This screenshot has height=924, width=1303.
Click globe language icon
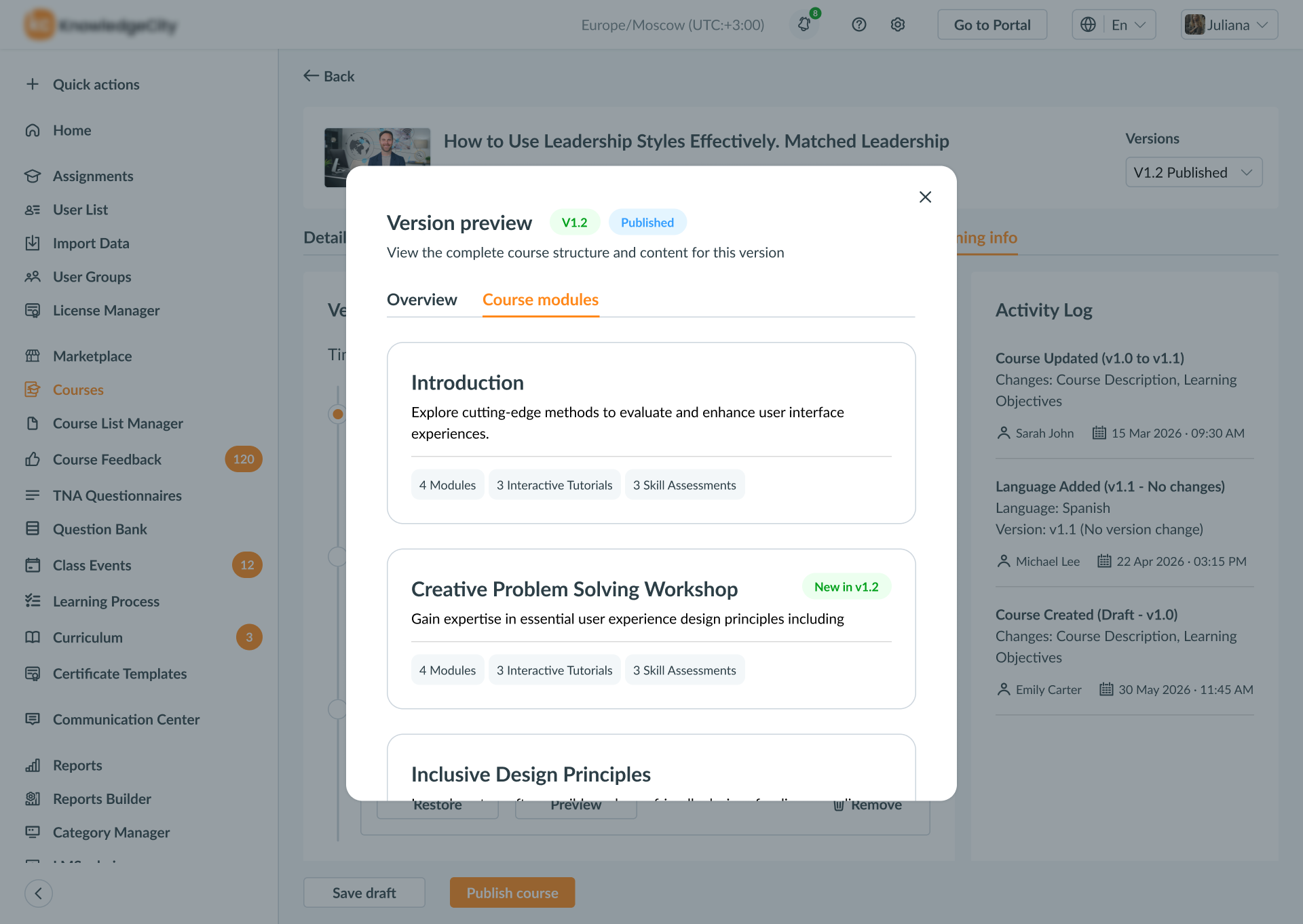pos(1088,24)
